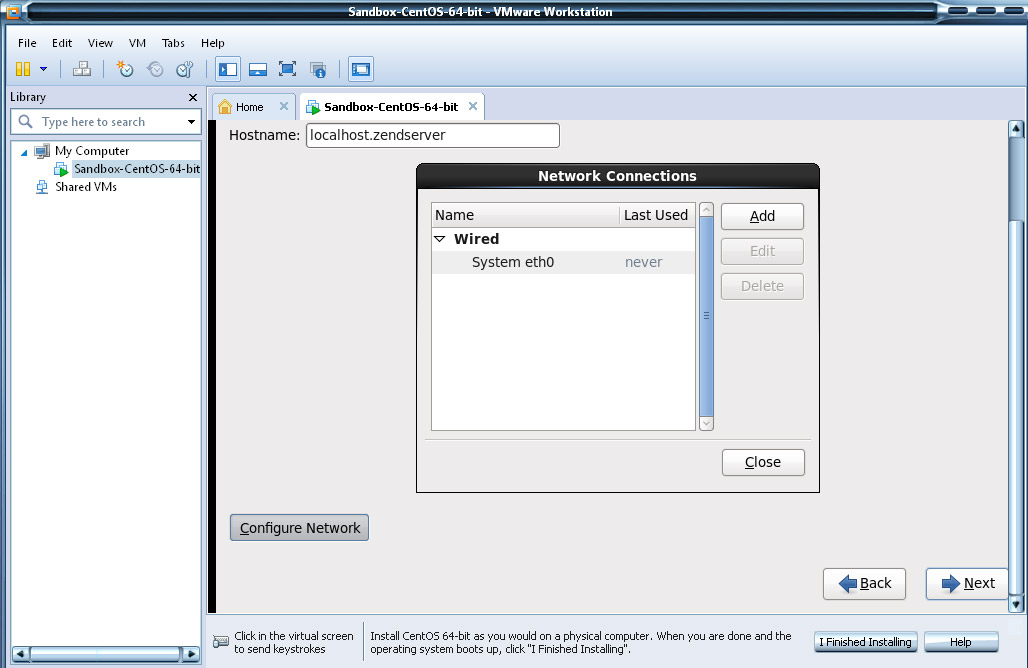Click the Edit connection button
Image resolution: width=1028 pixels, height=668 pixels.
762,251
